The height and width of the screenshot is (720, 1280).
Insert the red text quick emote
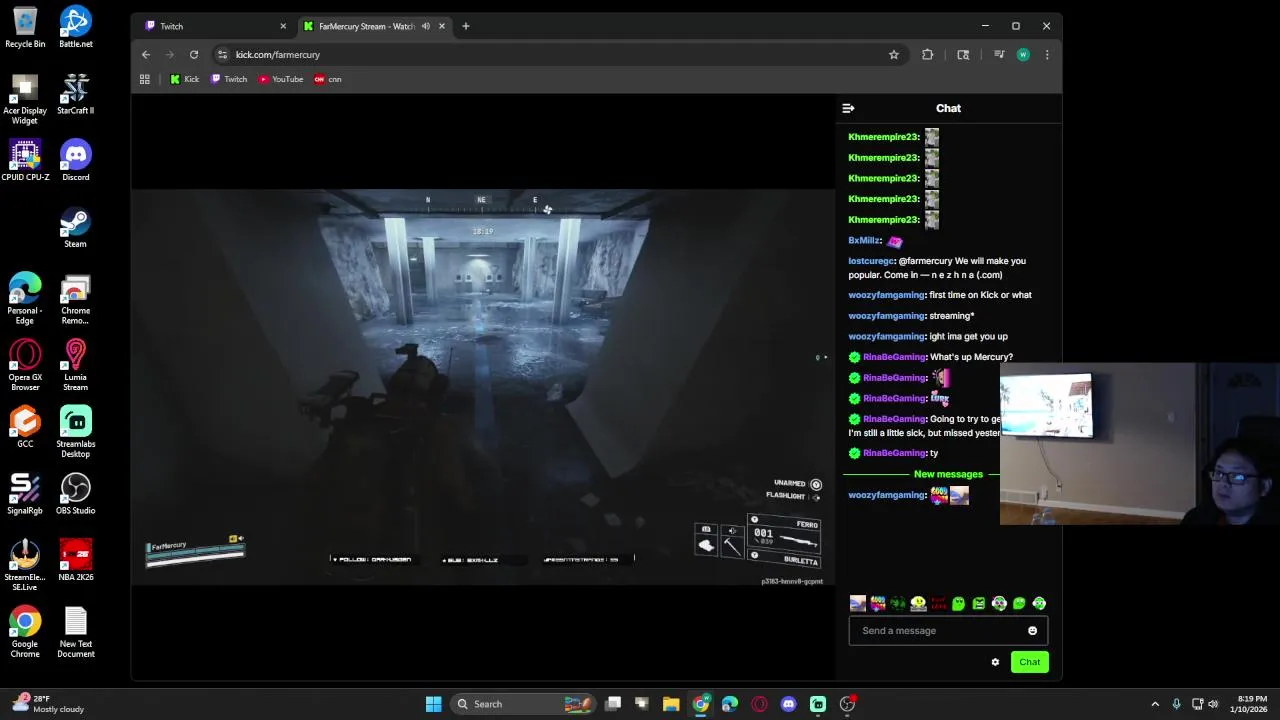click(938, 603)
